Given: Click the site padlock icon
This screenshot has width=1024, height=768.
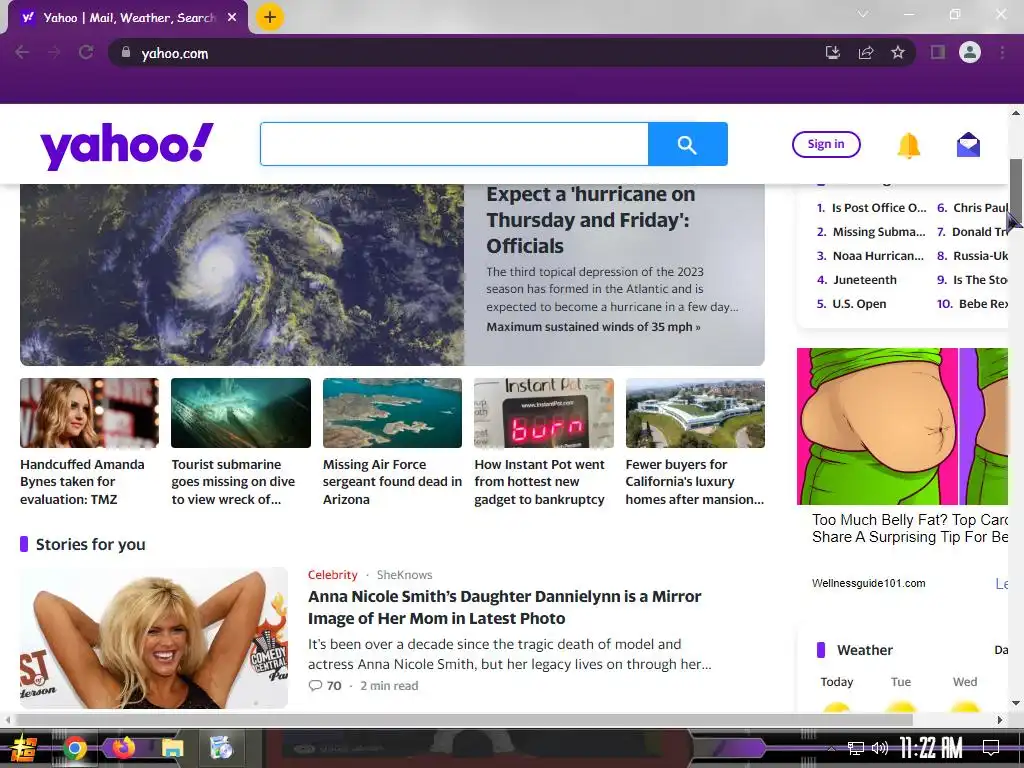Looking at the screenshot, I should 126,53.
